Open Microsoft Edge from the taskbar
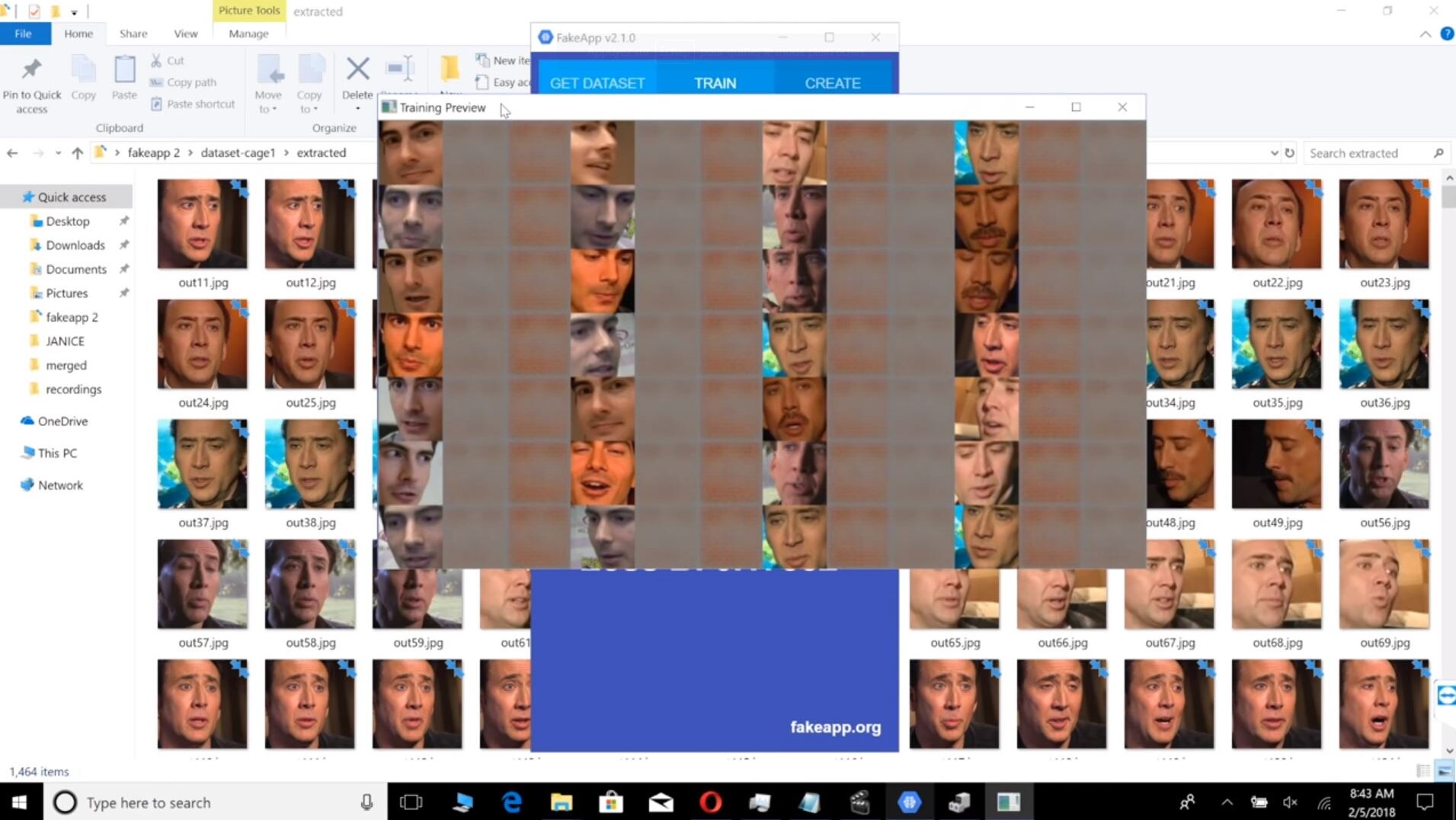Screen dimensions: 1456x820 tap(512, 802)
